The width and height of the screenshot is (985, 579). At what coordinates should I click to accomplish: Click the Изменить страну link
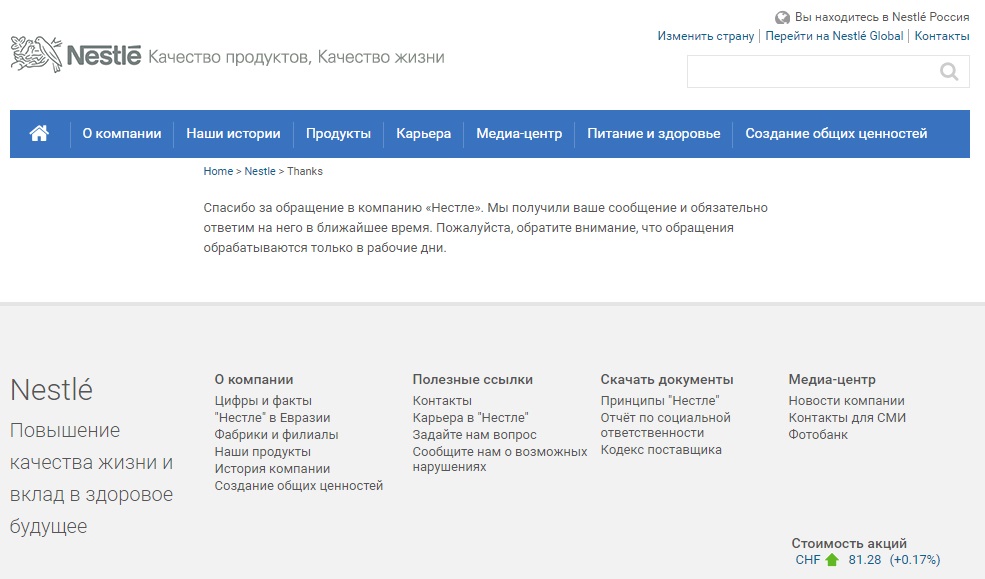pos(705,36)
